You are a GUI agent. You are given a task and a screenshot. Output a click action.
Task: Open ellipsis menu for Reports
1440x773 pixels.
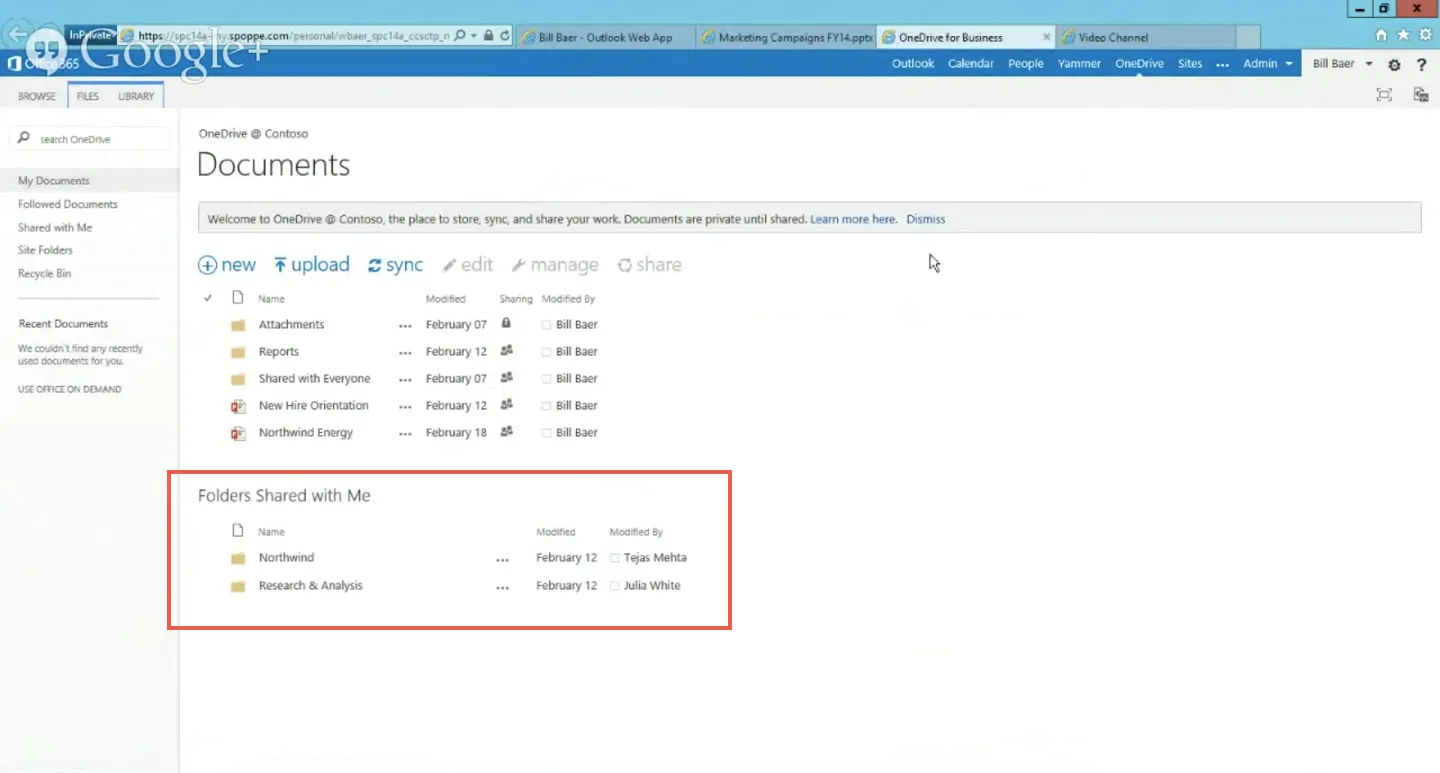click(x=405, y=353)
